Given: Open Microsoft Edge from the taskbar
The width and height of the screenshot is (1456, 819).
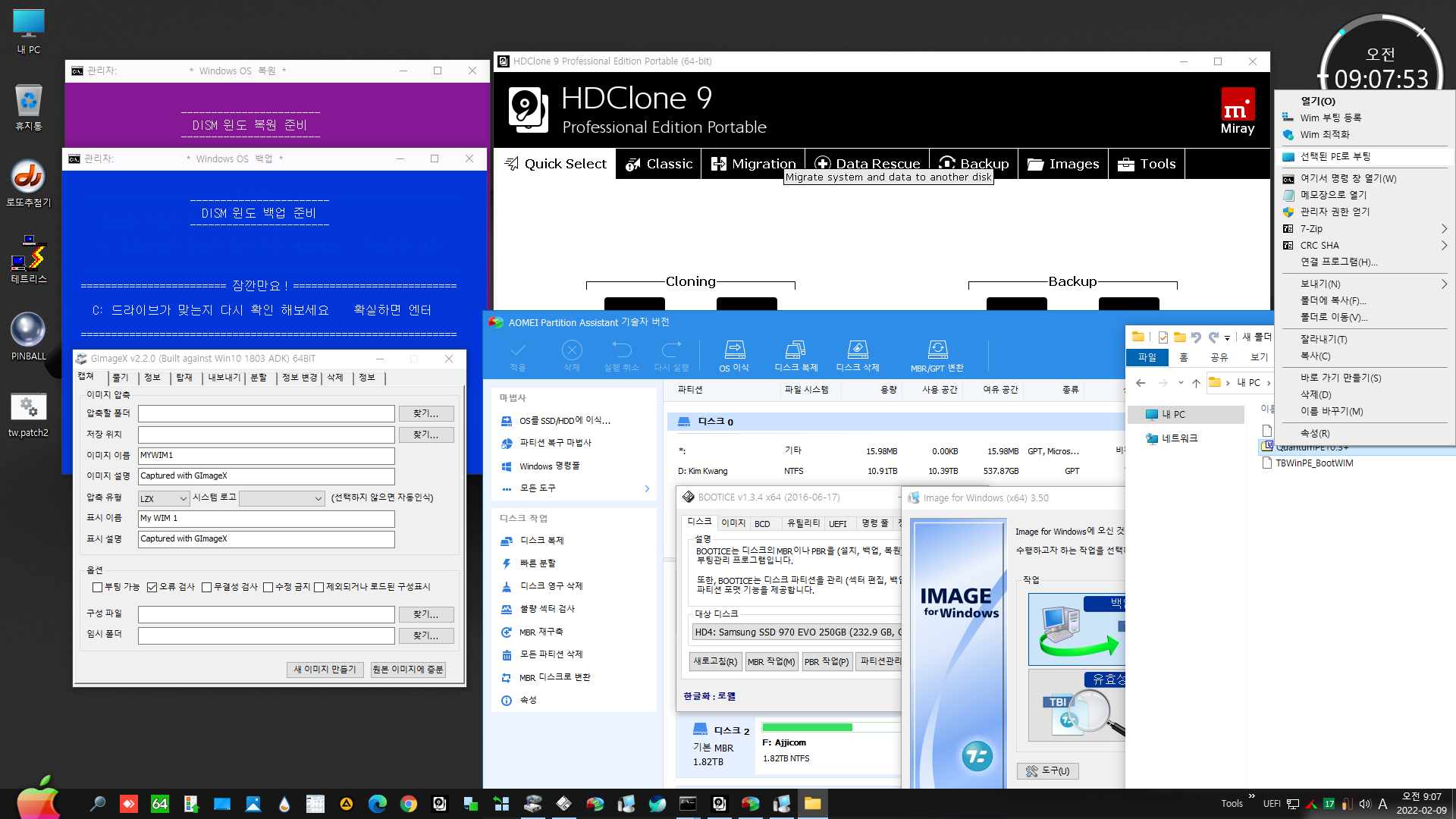Looking at the screenshot, I should 377,804.
